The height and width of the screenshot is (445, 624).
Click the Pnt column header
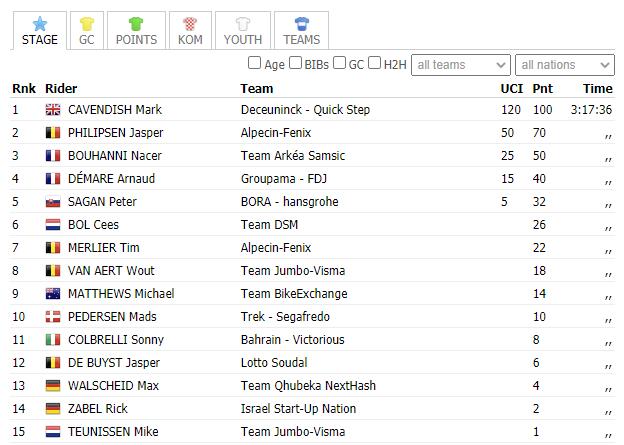(542, 88)
